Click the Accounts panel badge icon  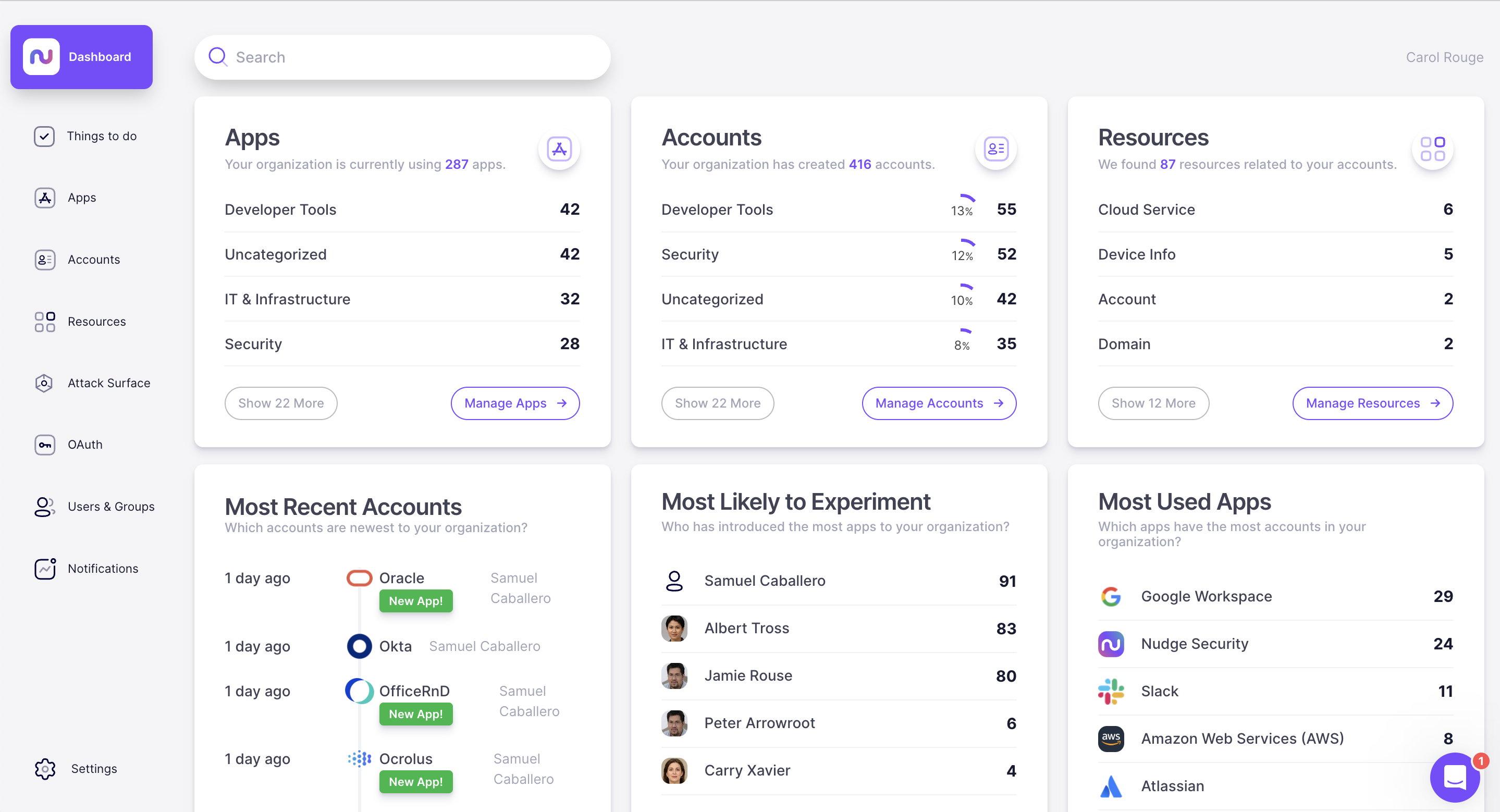point(995,150)
